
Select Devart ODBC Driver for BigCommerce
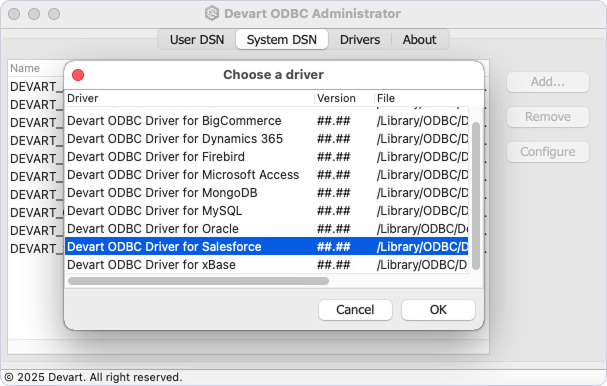point(266,121)
